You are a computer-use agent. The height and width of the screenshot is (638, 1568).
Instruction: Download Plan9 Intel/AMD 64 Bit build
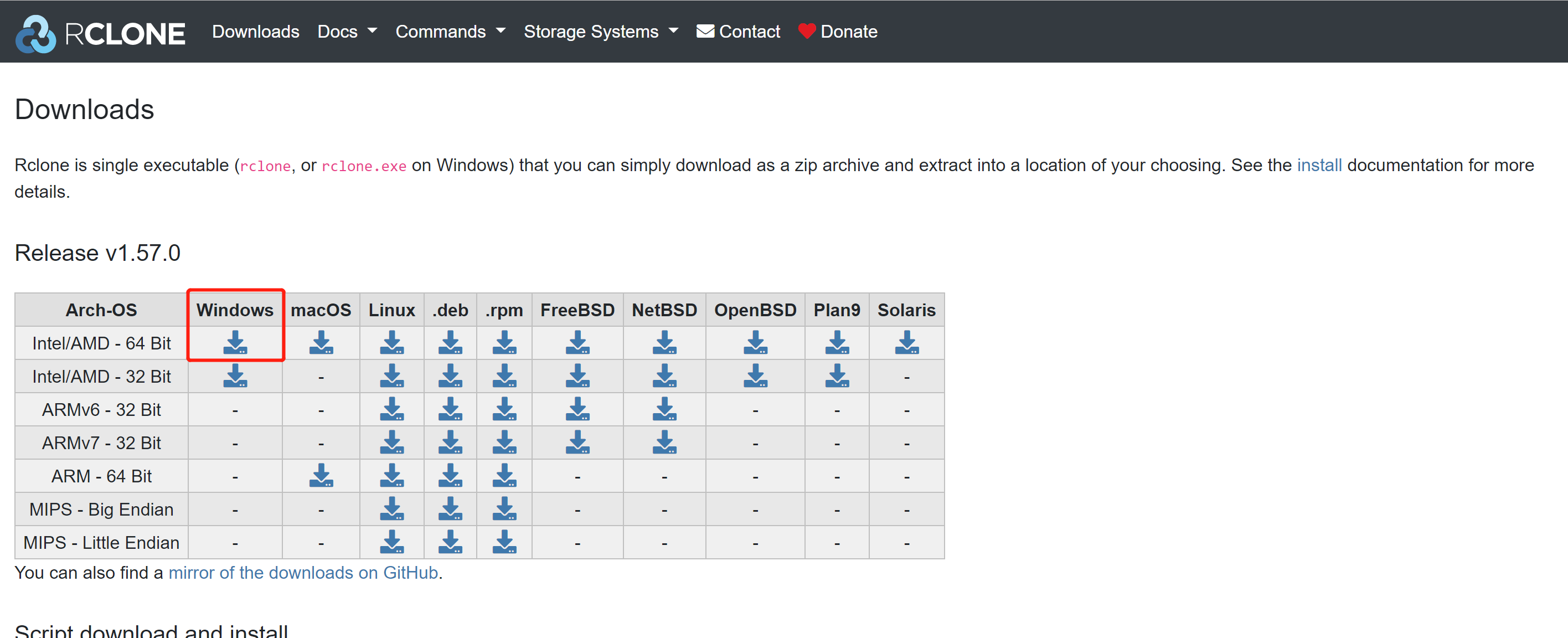coord(837,343)
